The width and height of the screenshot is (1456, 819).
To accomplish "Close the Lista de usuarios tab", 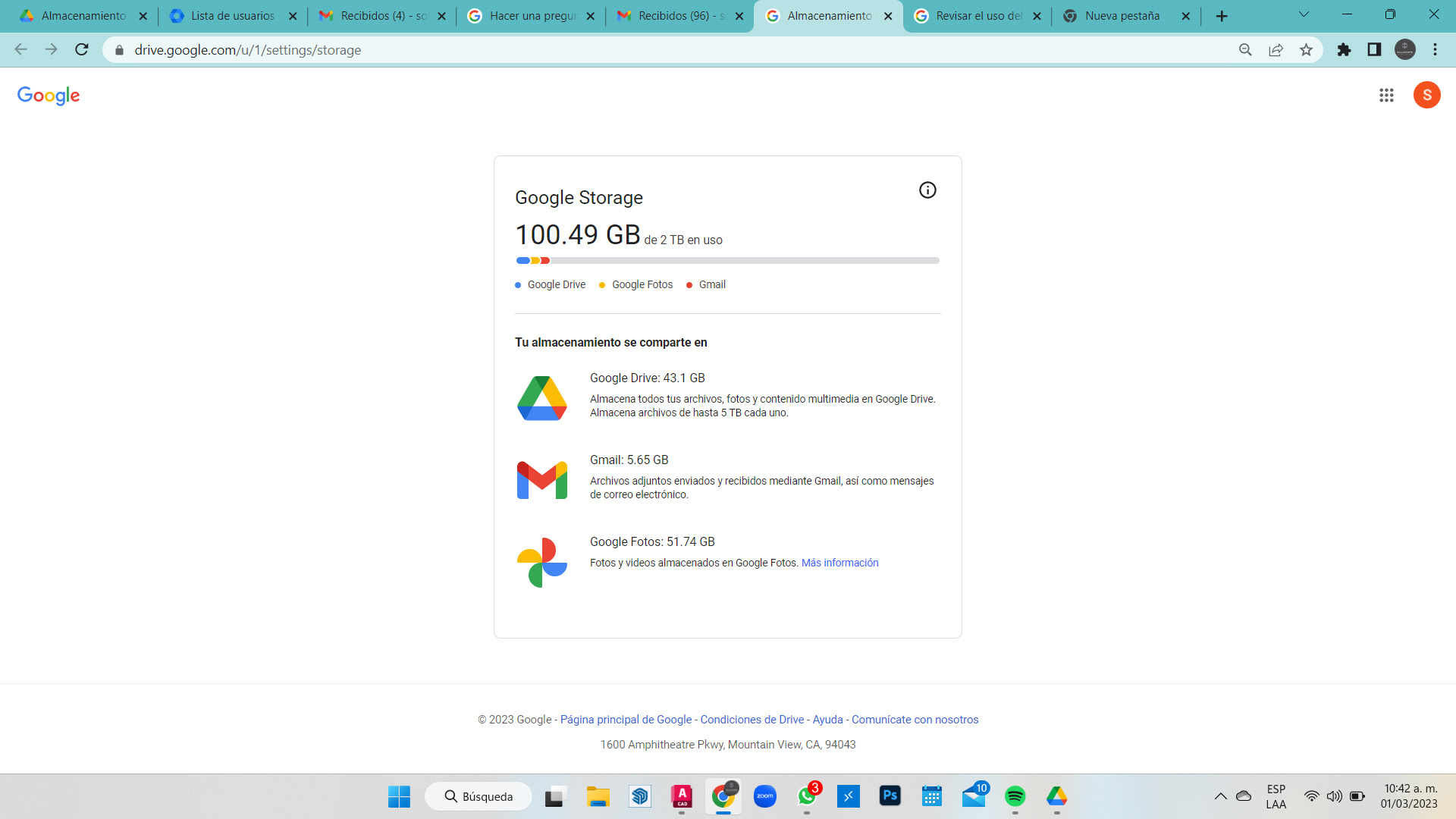I will [293, 16].
